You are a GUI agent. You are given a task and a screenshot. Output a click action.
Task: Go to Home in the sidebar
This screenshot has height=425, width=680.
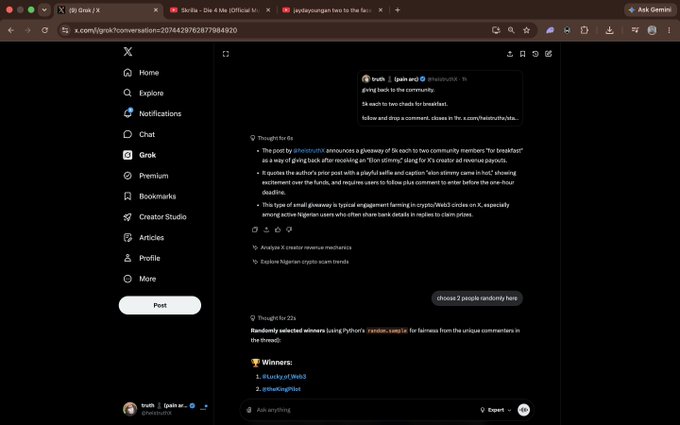[141, 72]
